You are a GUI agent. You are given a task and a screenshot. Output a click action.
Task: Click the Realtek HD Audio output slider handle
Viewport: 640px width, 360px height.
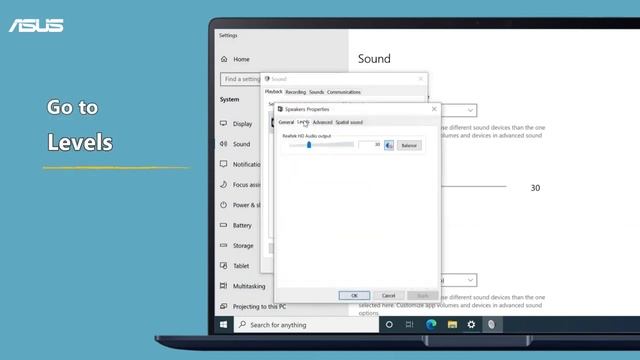tap(309, 144)
